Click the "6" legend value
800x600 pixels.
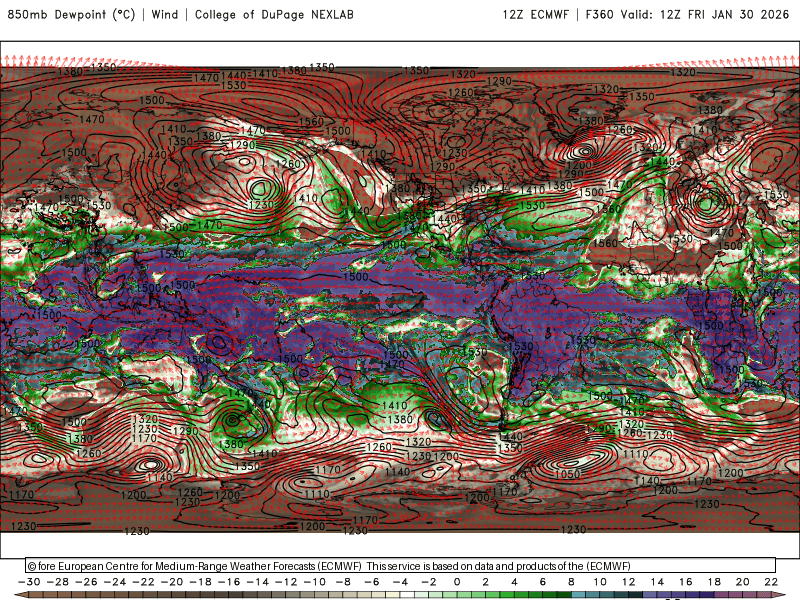[x=543, y=582]
